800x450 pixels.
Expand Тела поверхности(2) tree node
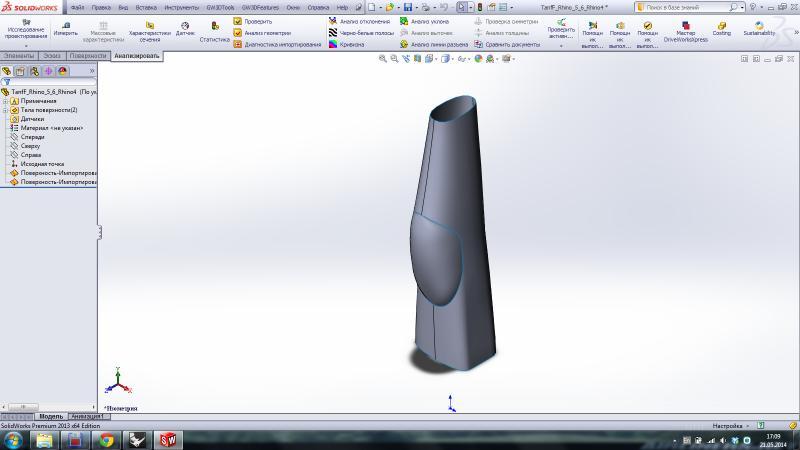[x=5, y=110]
